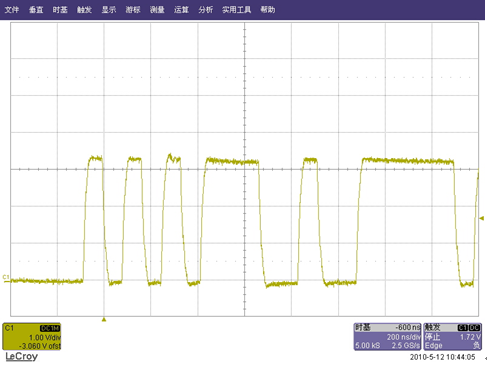Open the 时基 (Timebase) menu
The height and width of the screenshot is (367, 487).
60,10
